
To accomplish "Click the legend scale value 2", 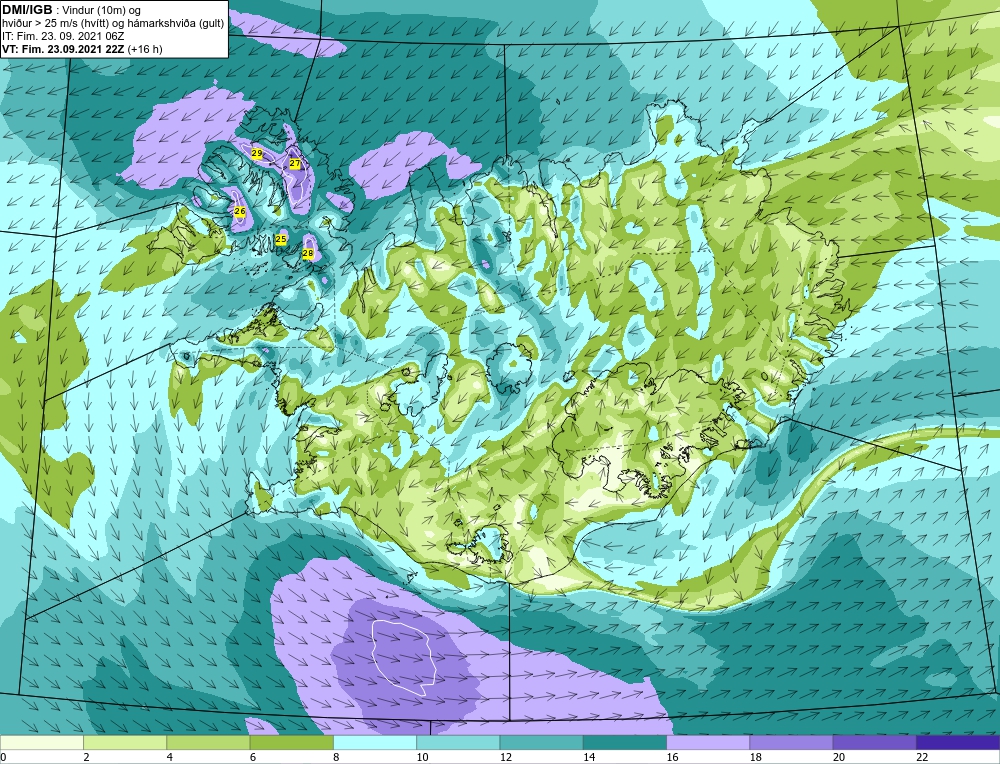I will 86,757.
